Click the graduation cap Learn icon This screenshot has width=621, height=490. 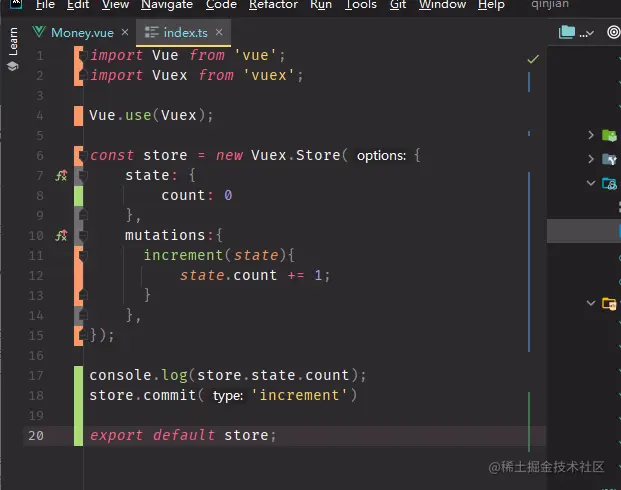pos(13,66)
